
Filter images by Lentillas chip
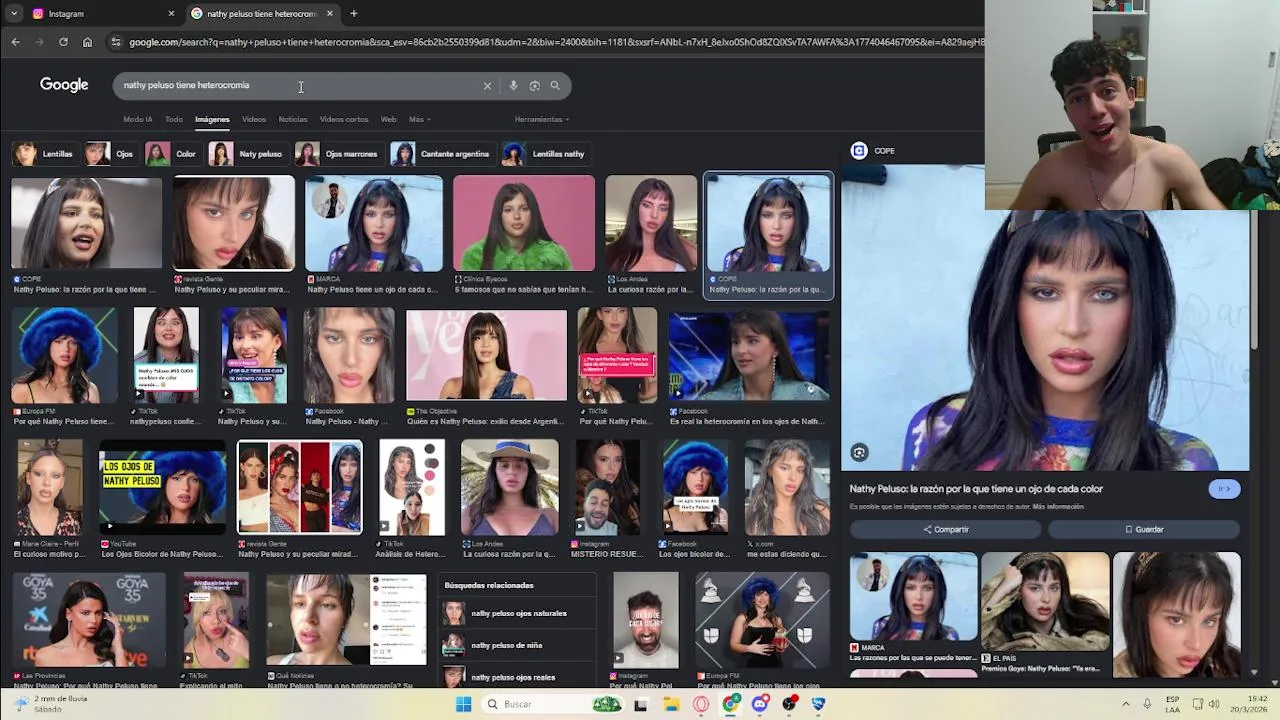pyautogui.click(x=45, y=154)
